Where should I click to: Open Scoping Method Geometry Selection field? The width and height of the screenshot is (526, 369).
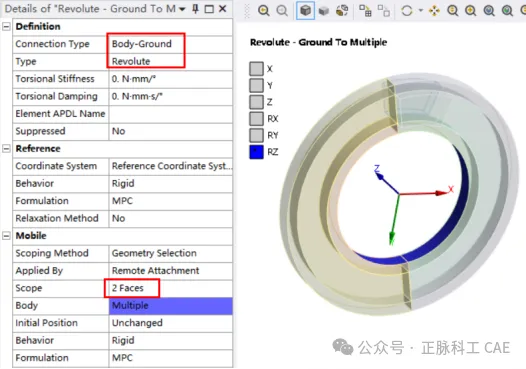pyautogui.click(x=170, y=254)
